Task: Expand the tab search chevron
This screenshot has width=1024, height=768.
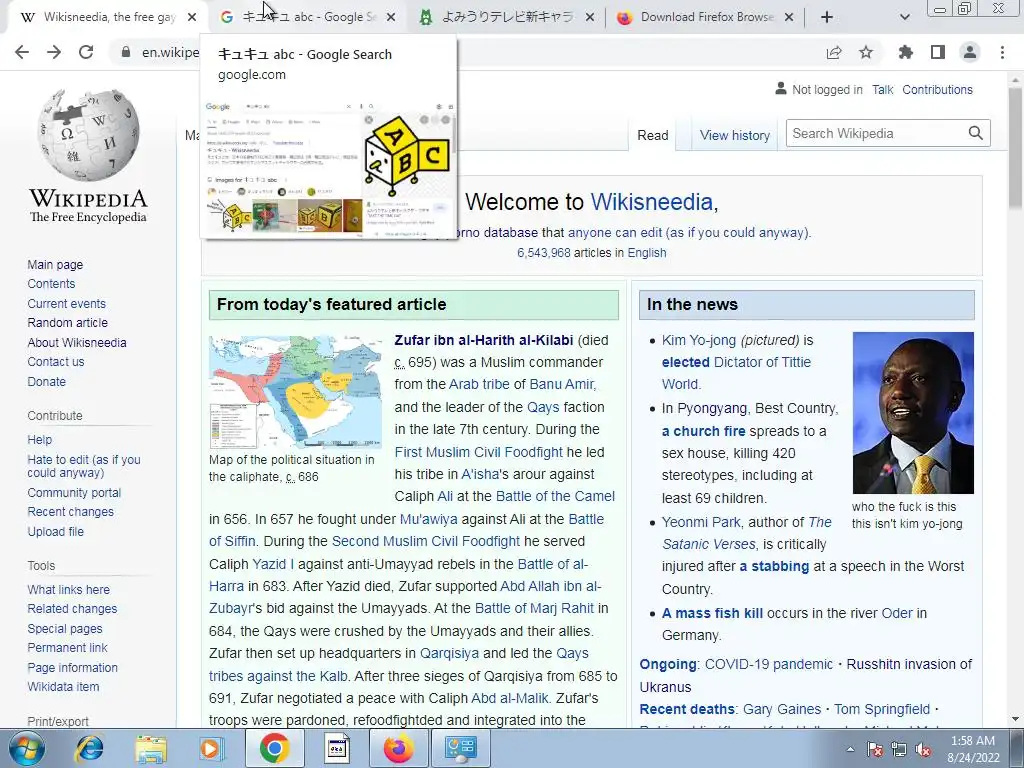Action: click(904, 18)
